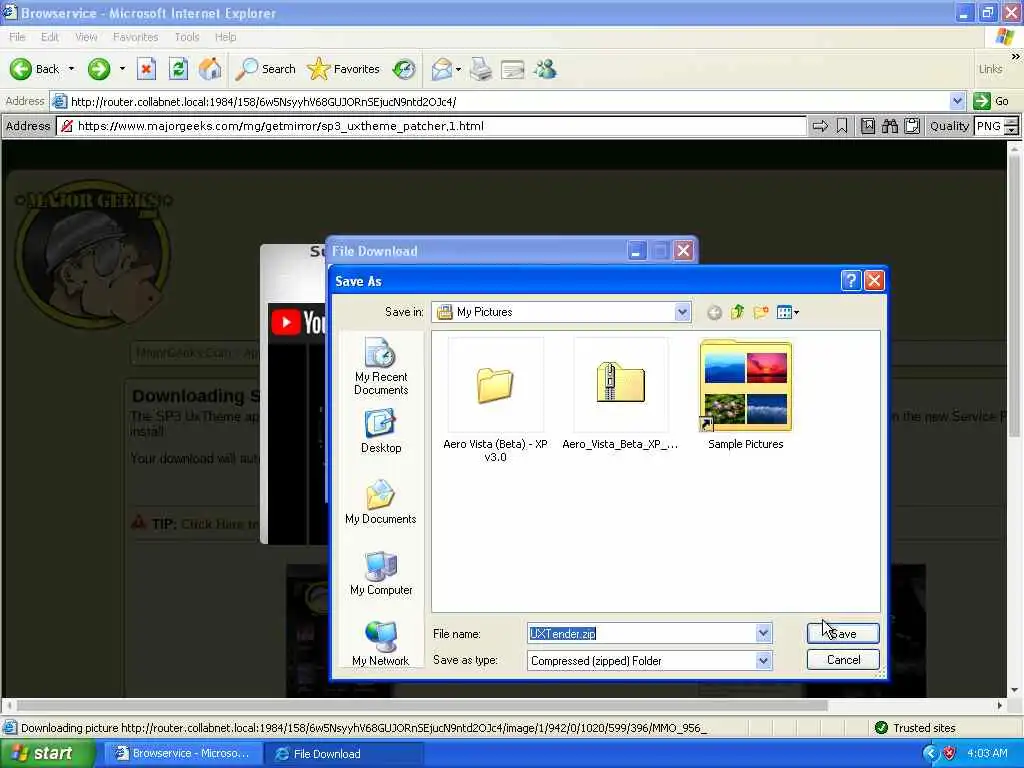Click Up One Level folder icon
Screen dimensions: 1024x768
click(737, 312)
